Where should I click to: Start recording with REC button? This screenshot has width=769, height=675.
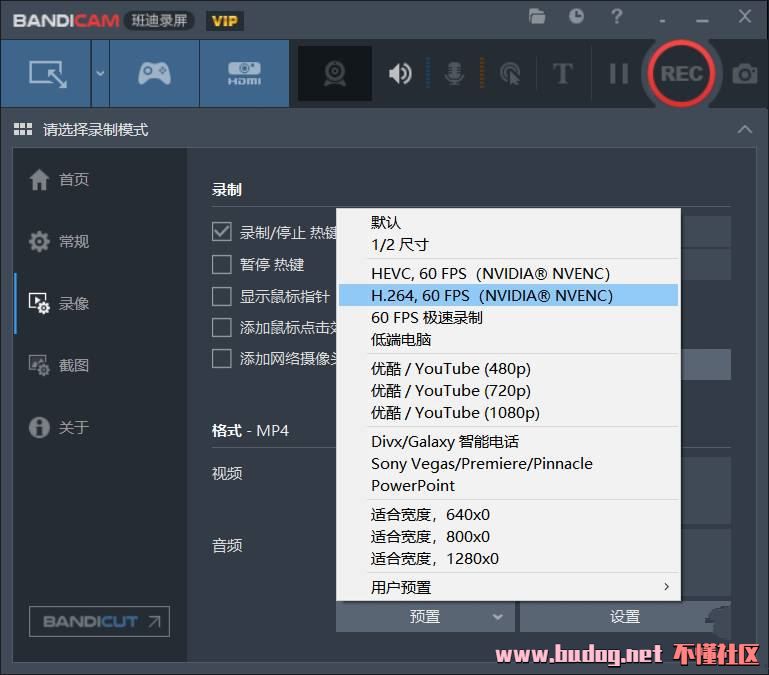pyautogui.click(x=681, y=74)
